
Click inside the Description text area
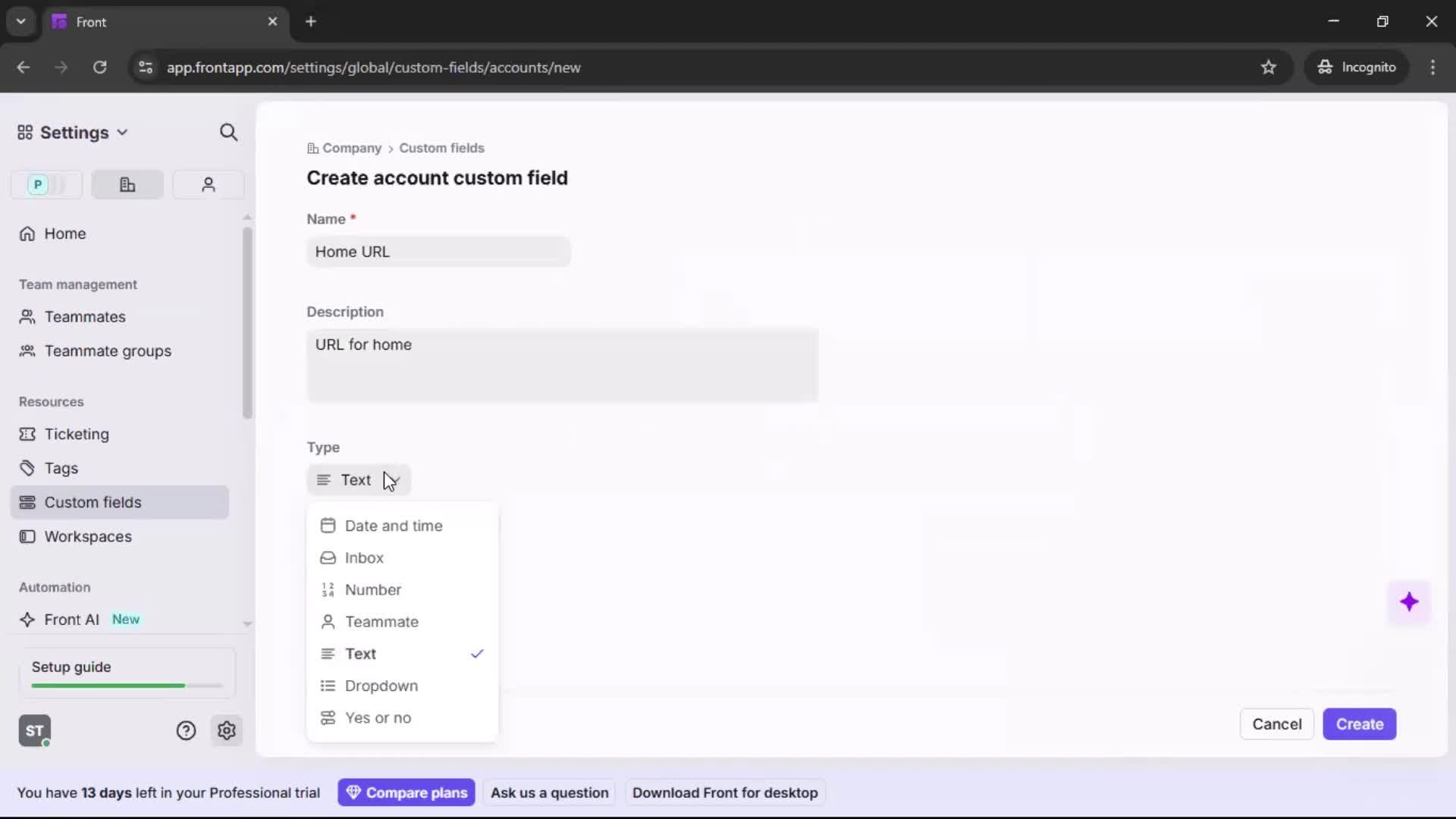[x=562, y=366]
